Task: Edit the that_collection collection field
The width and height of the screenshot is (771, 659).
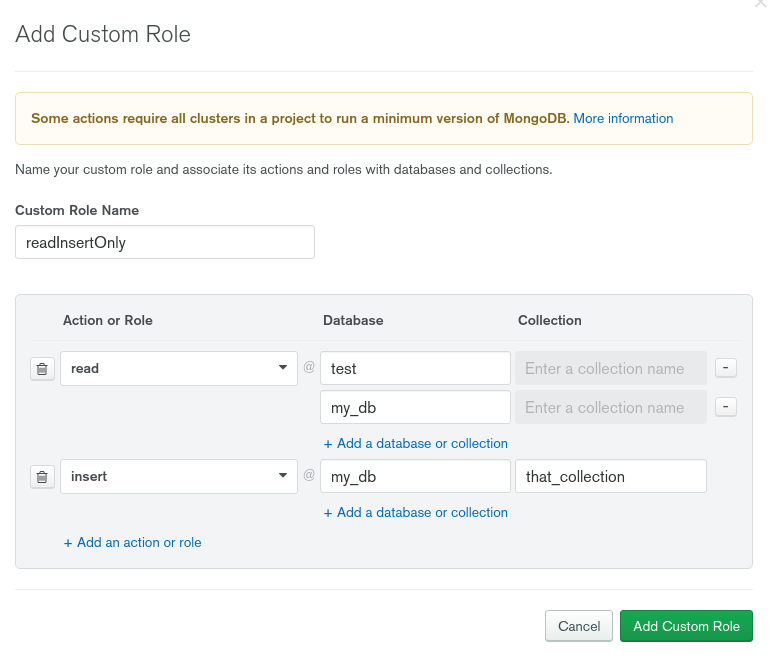Action: click(x=610, y=476)
